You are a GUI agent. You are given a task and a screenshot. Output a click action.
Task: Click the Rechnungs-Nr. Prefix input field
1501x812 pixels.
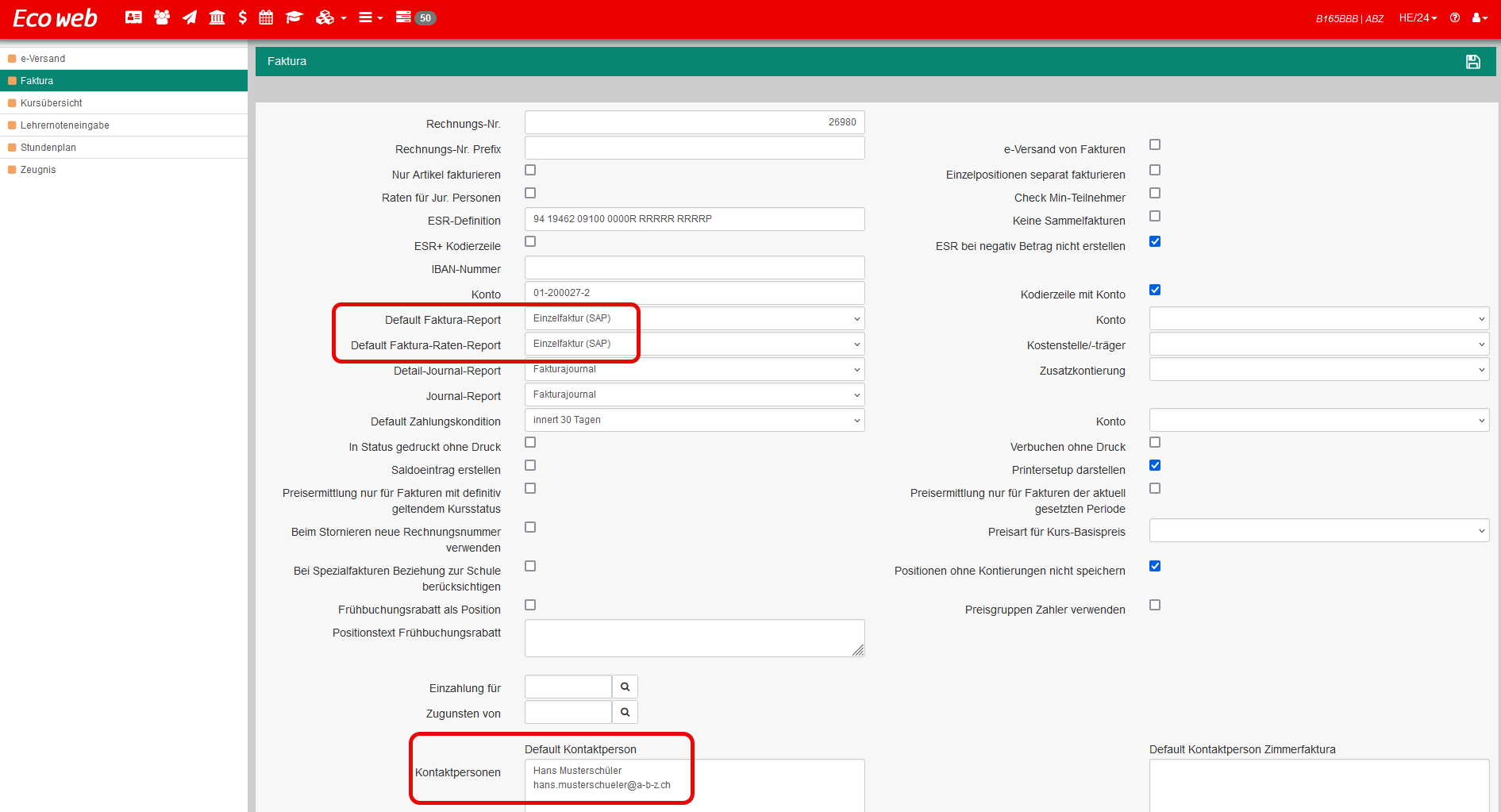[695, 148]
